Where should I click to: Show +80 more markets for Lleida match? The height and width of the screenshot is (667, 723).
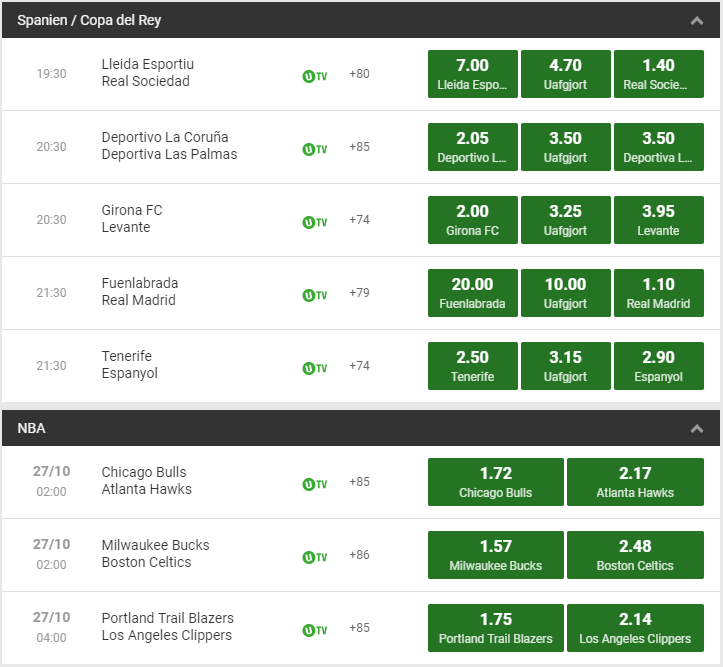point(359,74)
